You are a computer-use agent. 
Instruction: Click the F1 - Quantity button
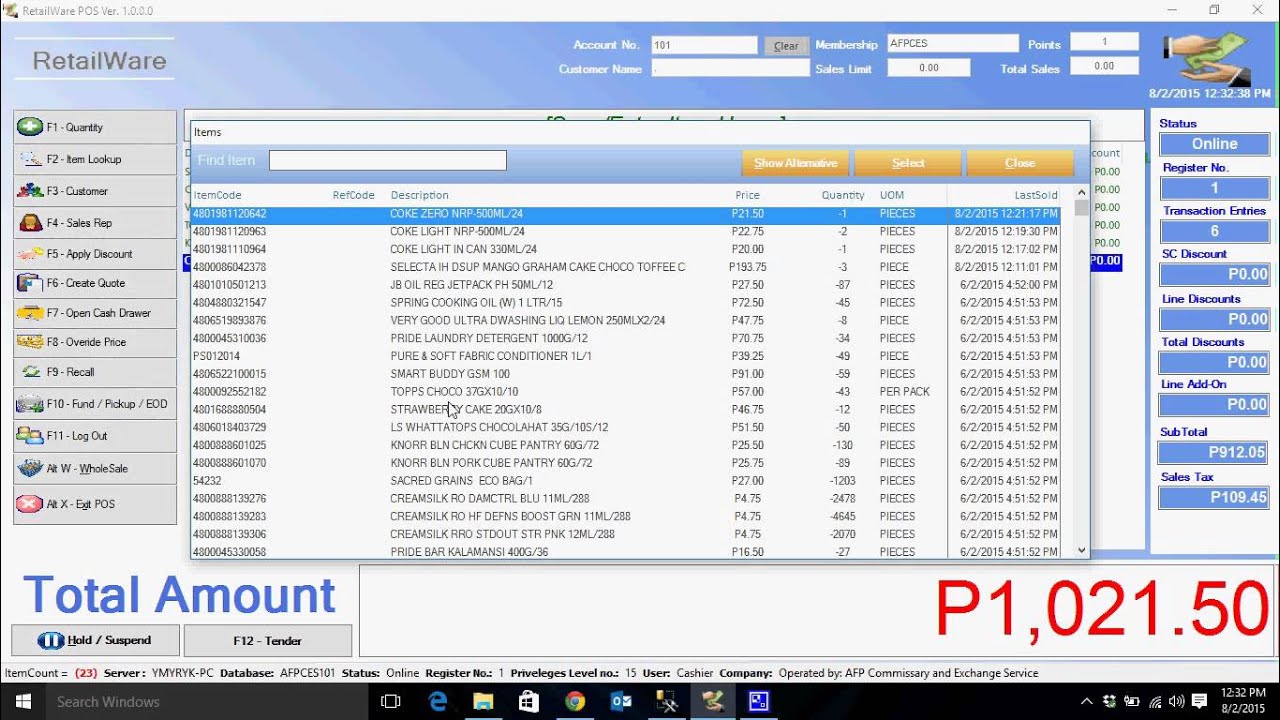[95, 127]
